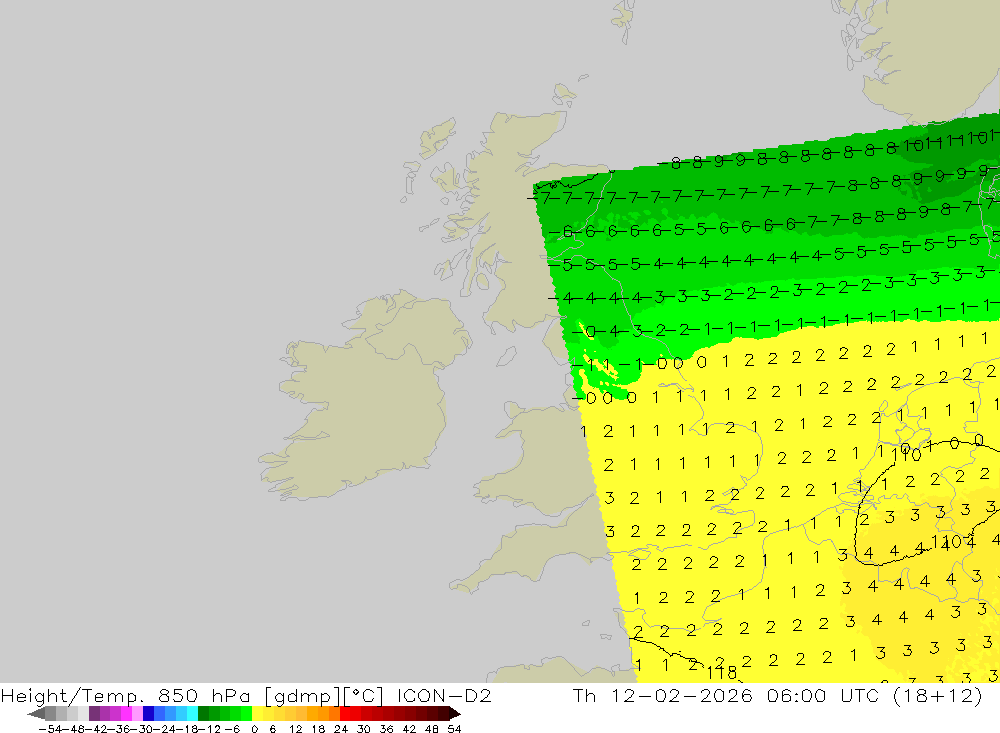Click the 06:00 UTC forecast time text
Viewport: 1000px width, 733px height.
pyautogui.click(x=823, y=695)
